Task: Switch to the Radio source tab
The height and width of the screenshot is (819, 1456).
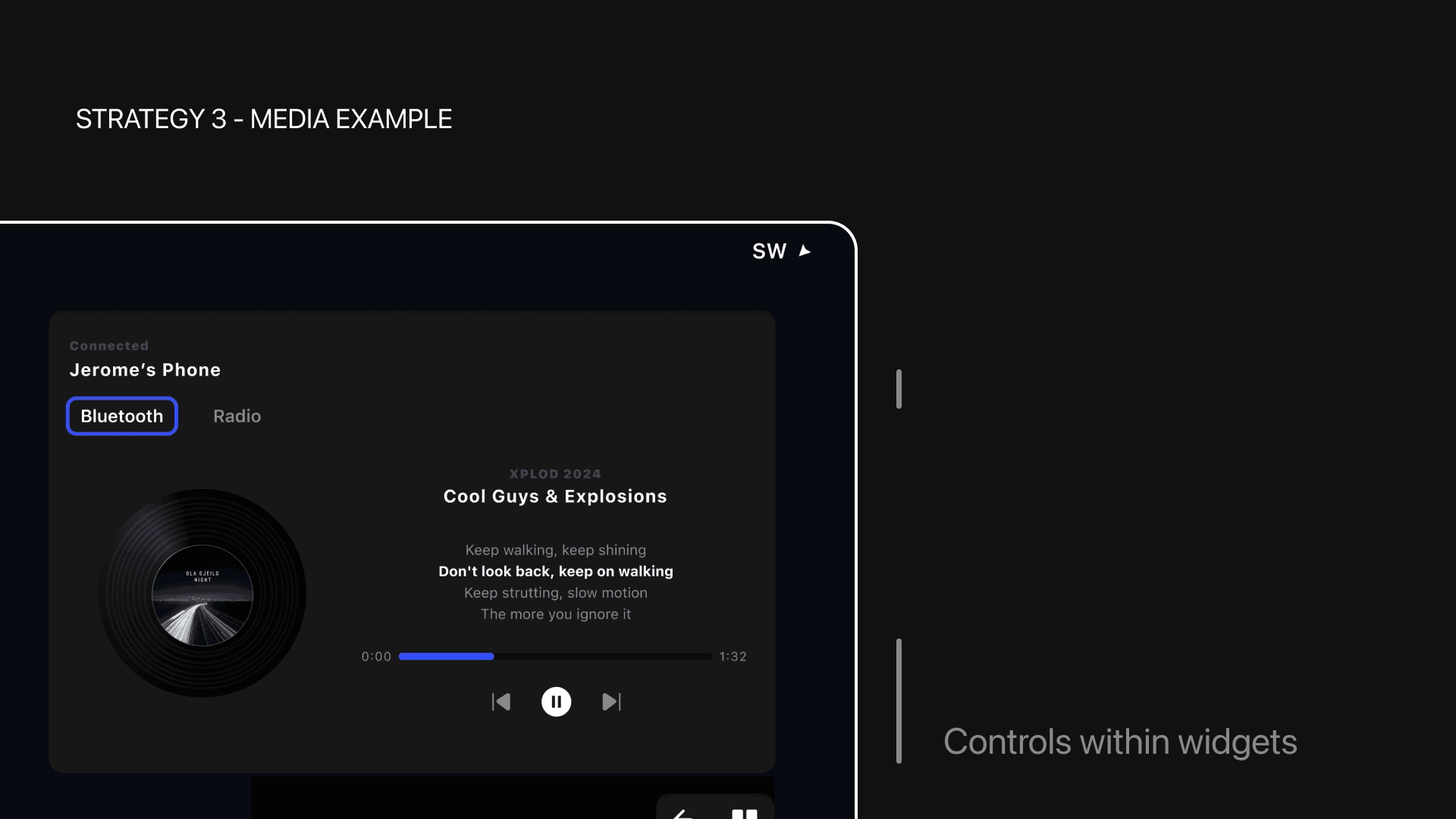Action: pyautogui.click(x=237, y=416)
